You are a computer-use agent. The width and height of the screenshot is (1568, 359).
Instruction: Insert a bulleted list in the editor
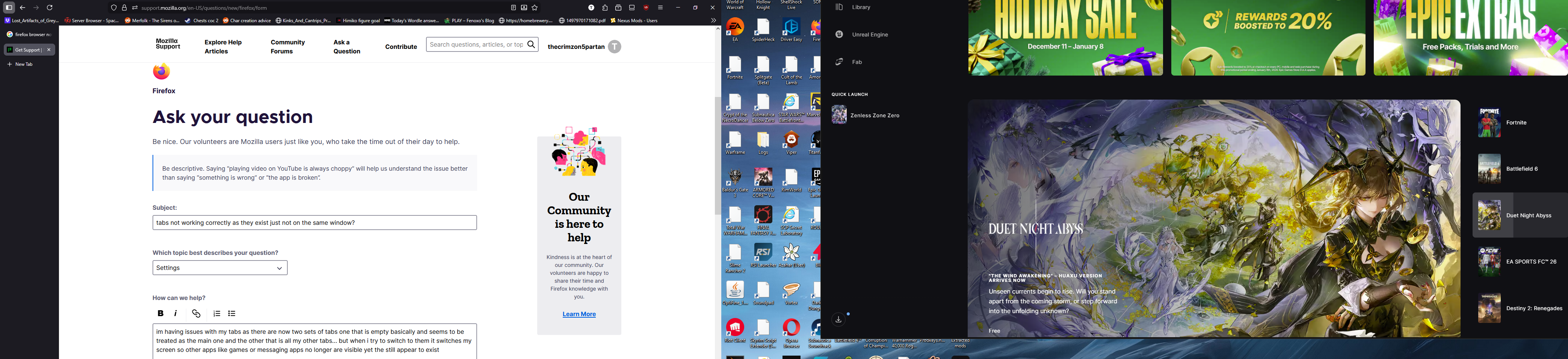pos(232,314)
